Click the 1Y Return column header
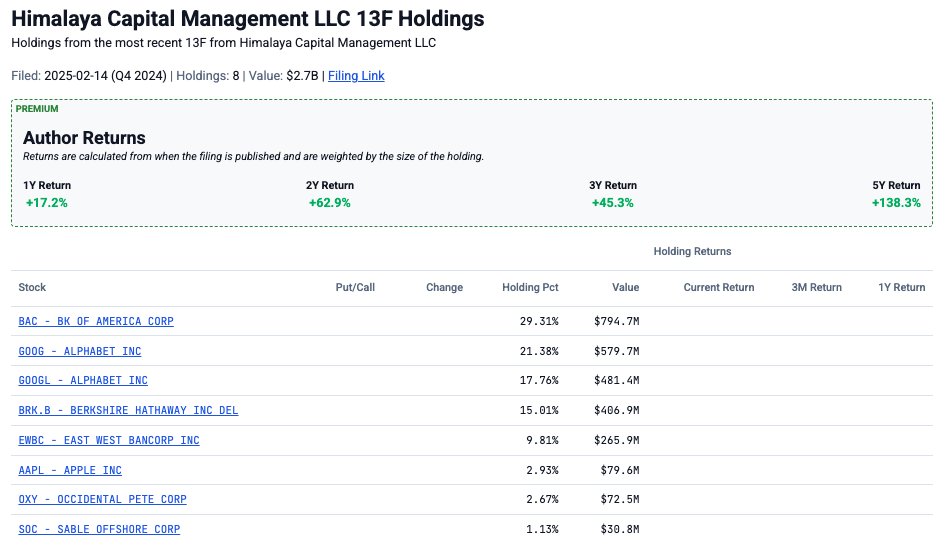The height and width of the screenshot is (560, 950). (x=902, y=287)
